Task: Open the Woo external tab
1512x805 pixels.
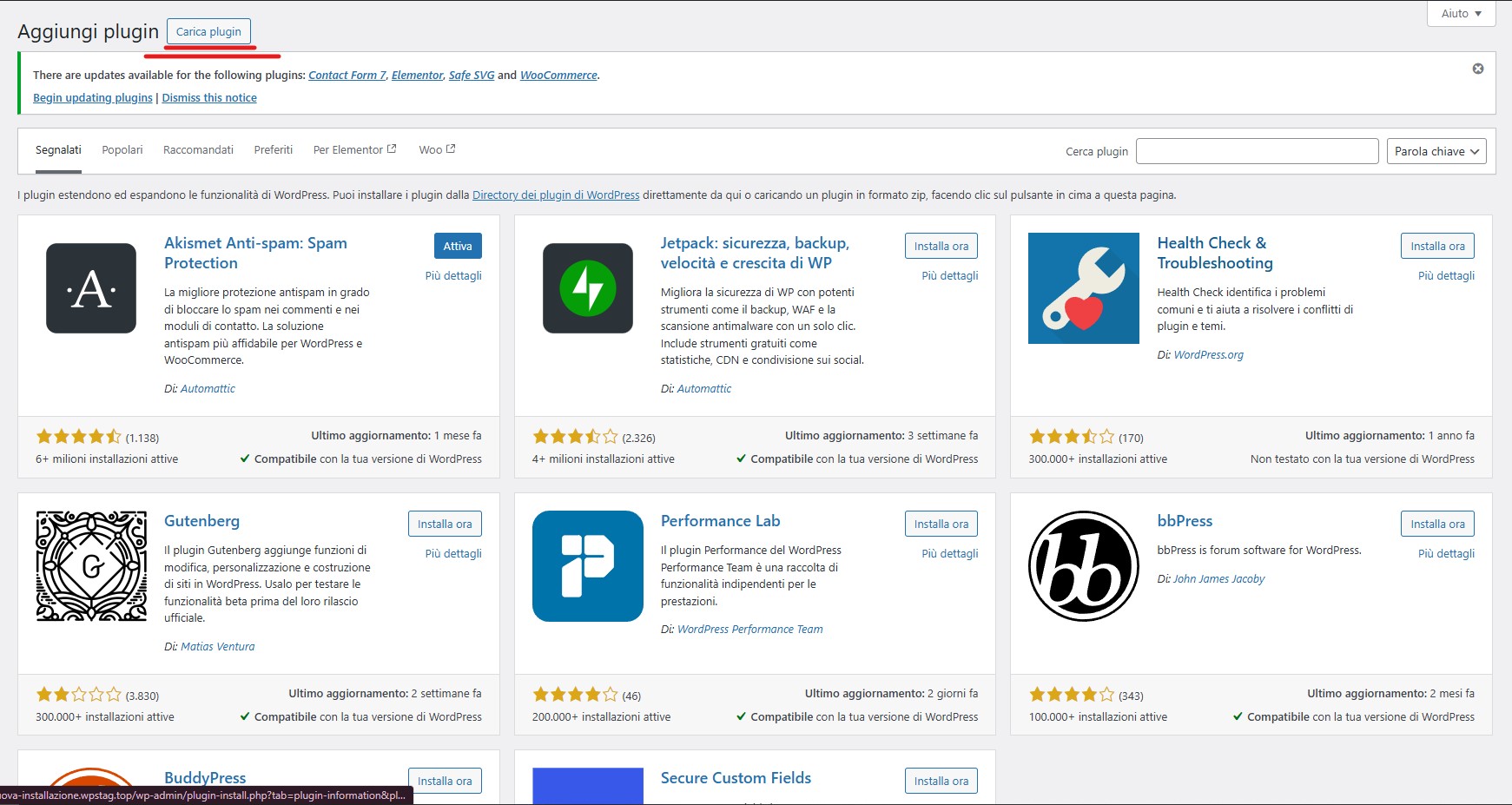Action: point(437,150)
